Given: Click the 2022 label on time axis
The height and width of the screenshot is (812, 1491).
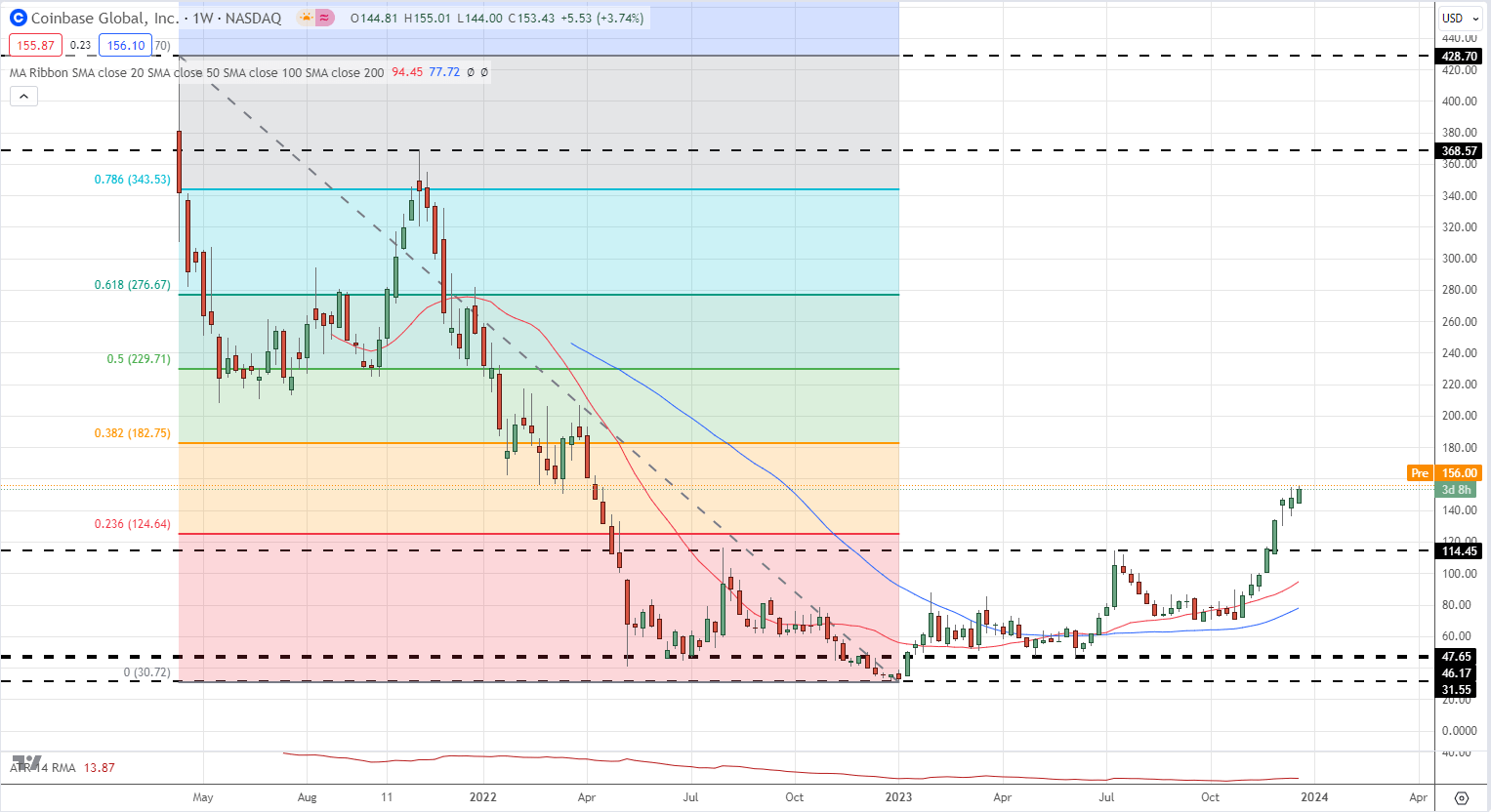Looking at the screenshot, I should (483, 797).
